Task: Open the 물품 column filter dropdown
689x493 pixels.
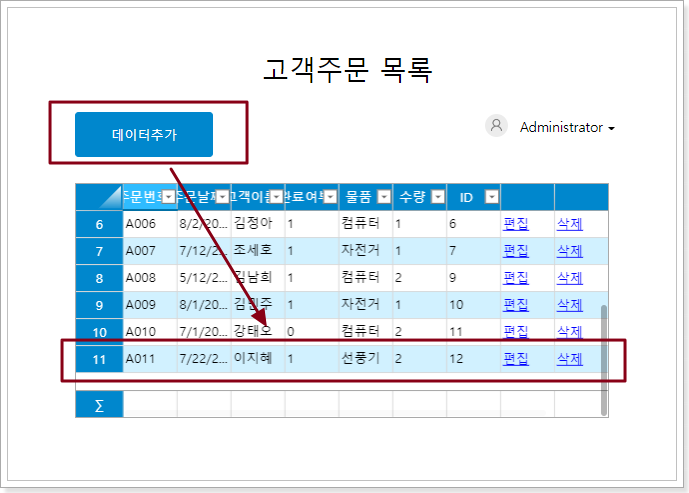Action: coord(383,197)
